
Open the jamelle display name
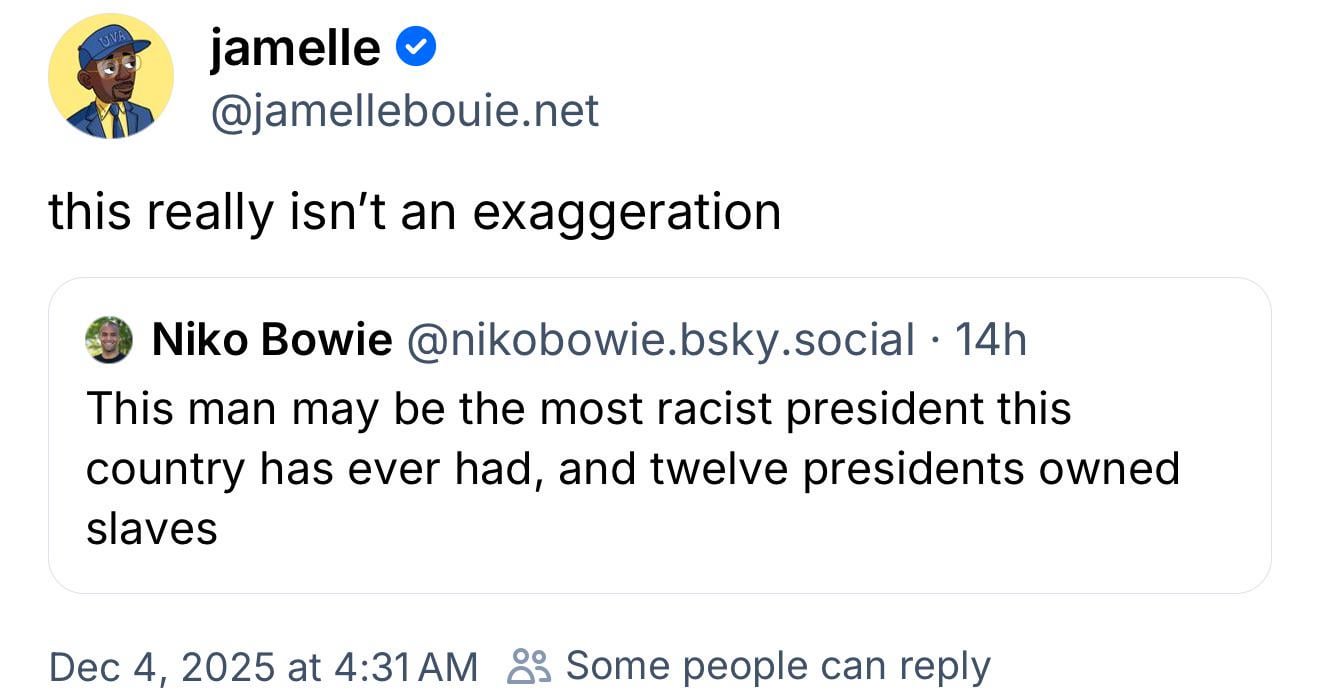coord(294,48)
